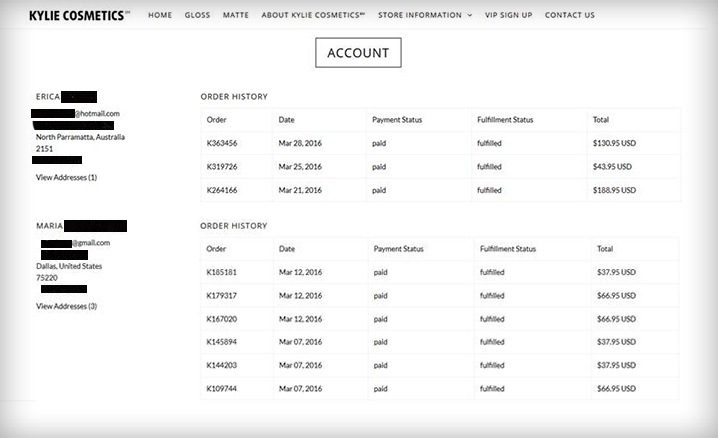Screen dimensions: 718x438
Task: Open About Kylie Cosmetics page
Action: 313,15
